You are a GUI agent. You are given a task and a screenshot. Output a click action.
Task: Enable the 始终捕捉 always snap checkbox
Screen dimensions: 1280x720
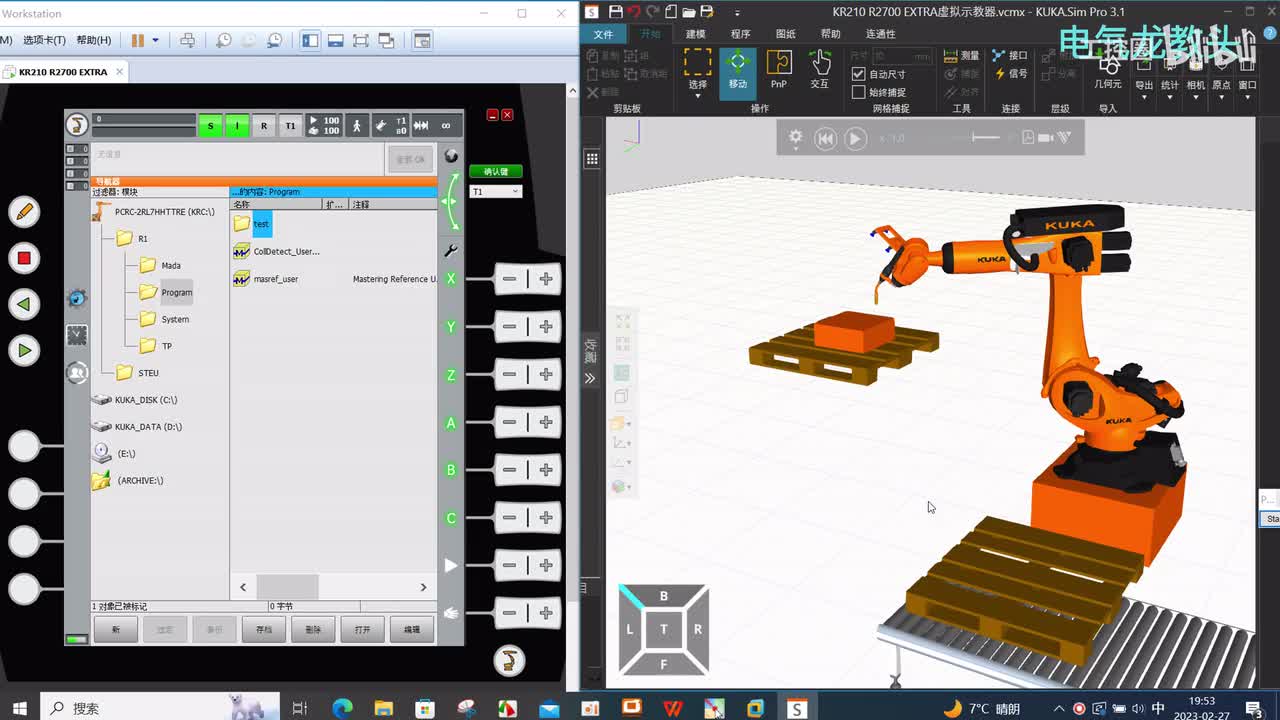858,92
